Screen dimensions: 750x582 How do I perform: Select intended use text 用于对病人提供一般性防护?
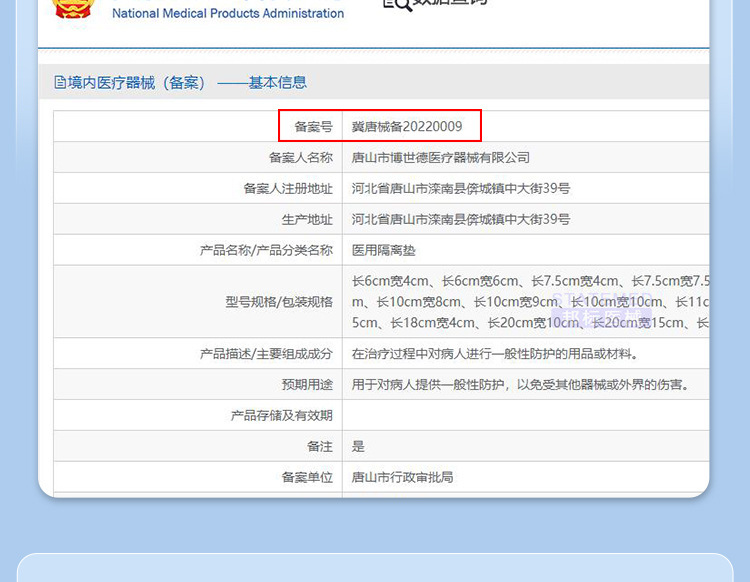521,384
